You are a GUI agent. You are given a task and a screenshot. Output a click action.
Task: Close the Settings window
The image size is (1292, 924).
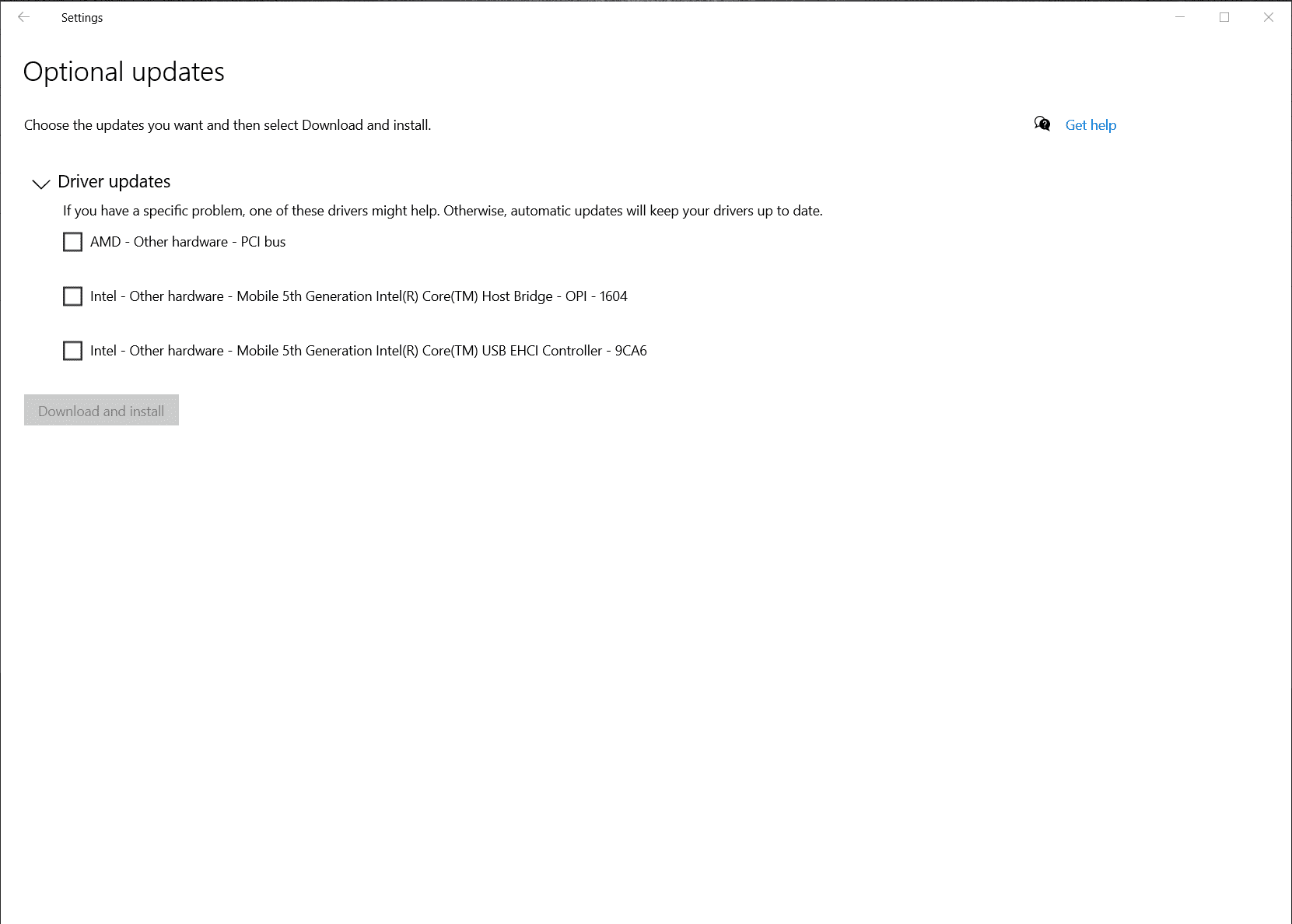tap(1269, 17)
